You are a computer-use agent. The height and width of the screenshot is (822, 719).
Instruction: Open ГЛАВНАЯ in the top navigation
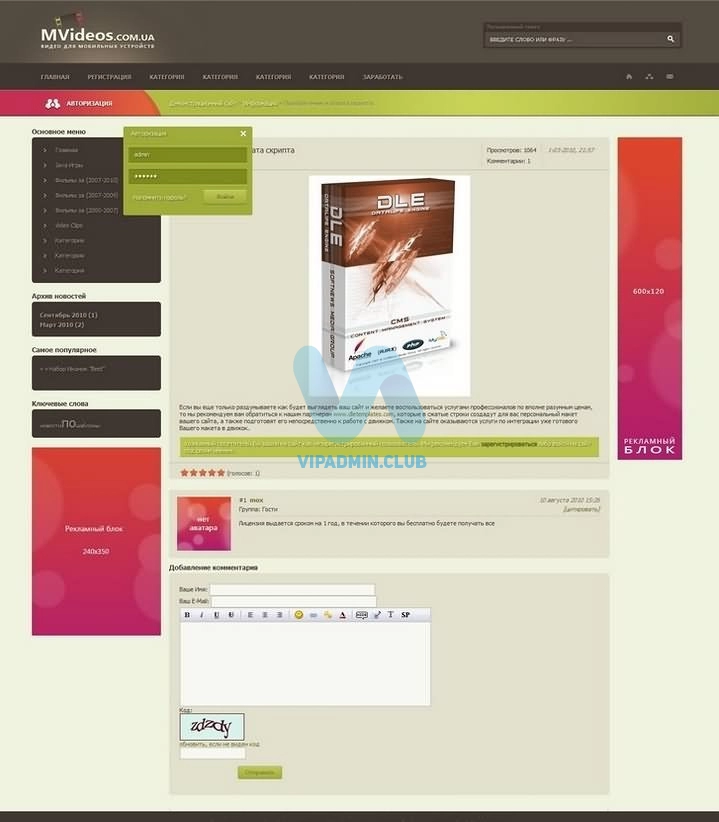55,77
